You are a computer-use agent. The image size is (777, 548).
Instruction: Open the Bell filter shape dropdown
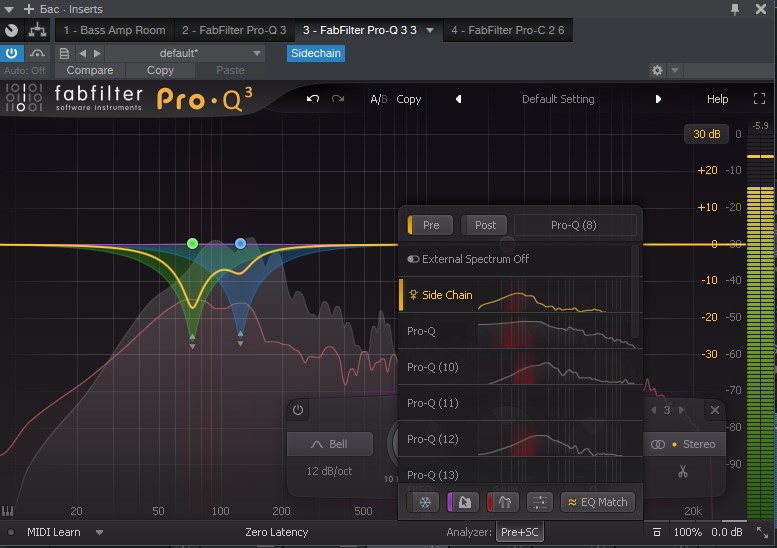coord(330,444)
